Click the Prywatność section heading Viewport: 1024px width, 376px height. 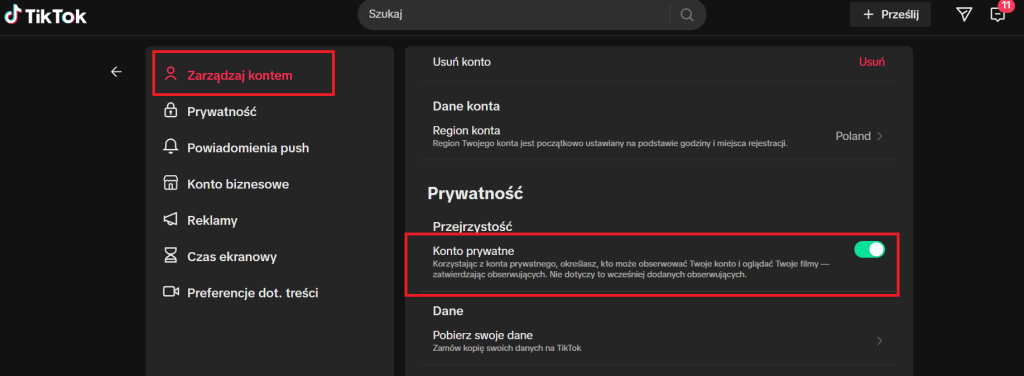(475, 193)
